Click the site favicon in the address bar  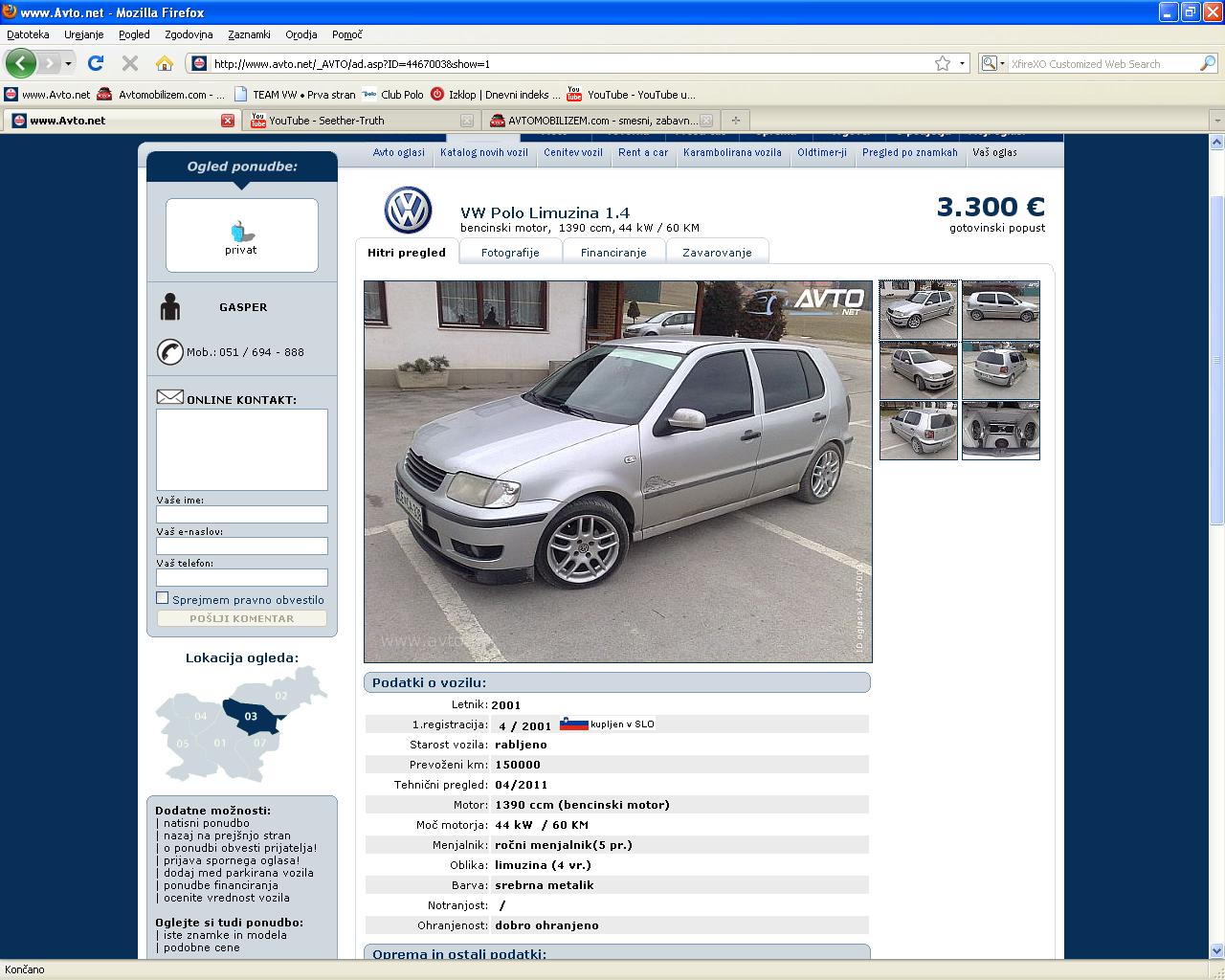click(199, 63)
